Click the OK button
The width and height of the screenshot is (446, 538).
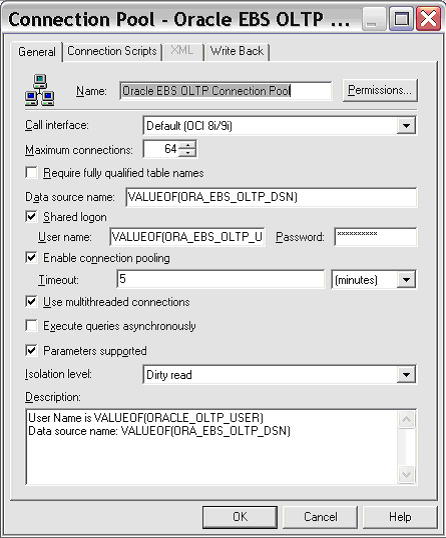pos(240,517)
